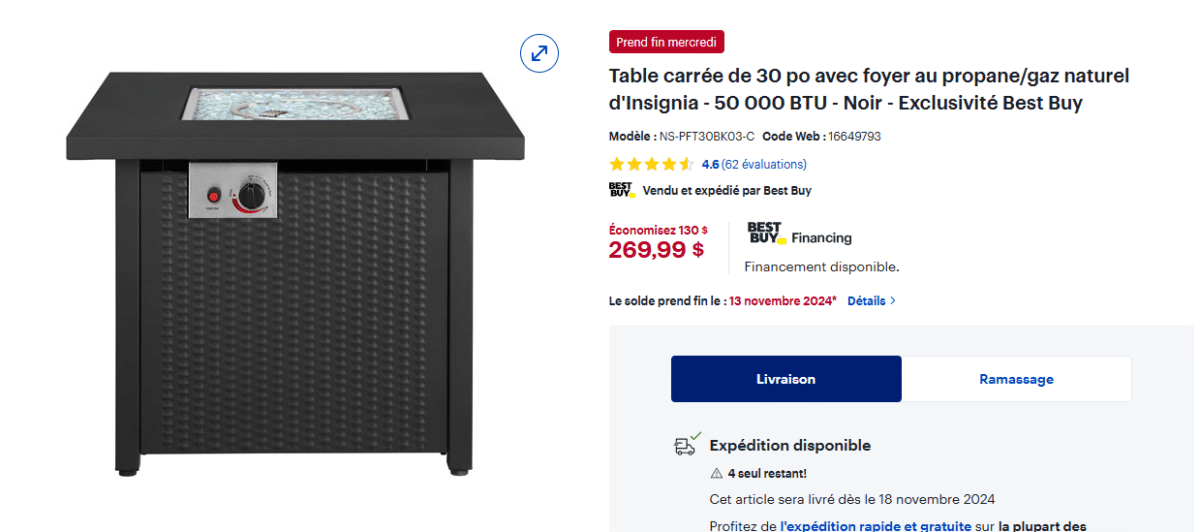The image size is (1200, 532).
Task: Click the "Expédition disponible" heading
Action: (790, 445)
